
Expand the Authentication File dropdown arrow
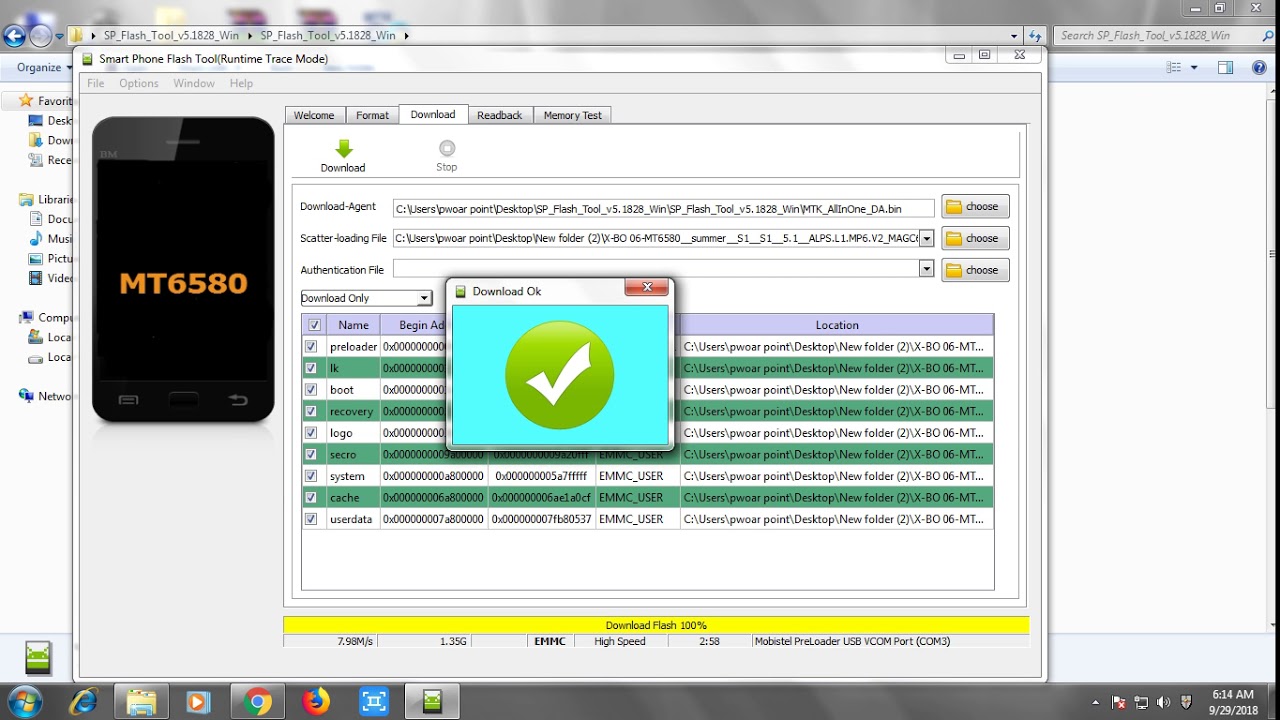click(x=927, y=269)
